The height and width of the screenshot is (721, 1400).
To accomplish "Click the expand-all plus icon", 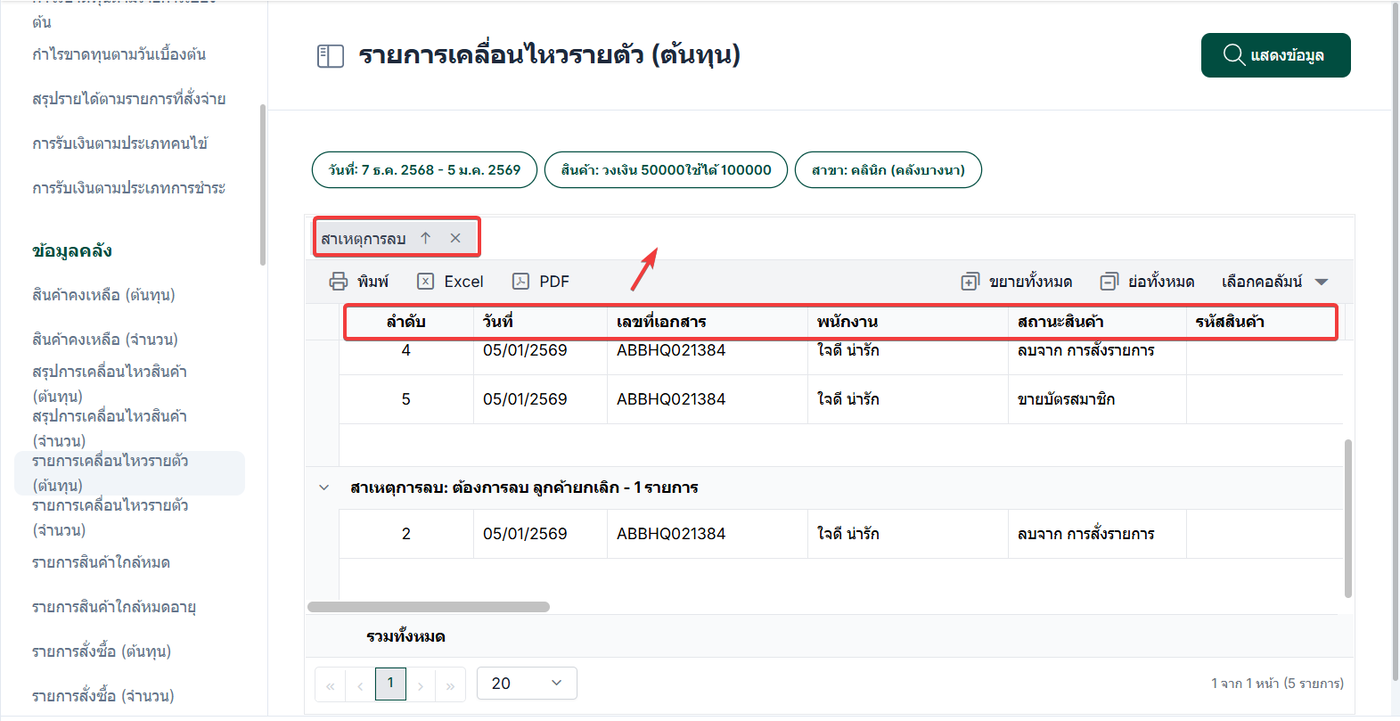I will 969,282.
